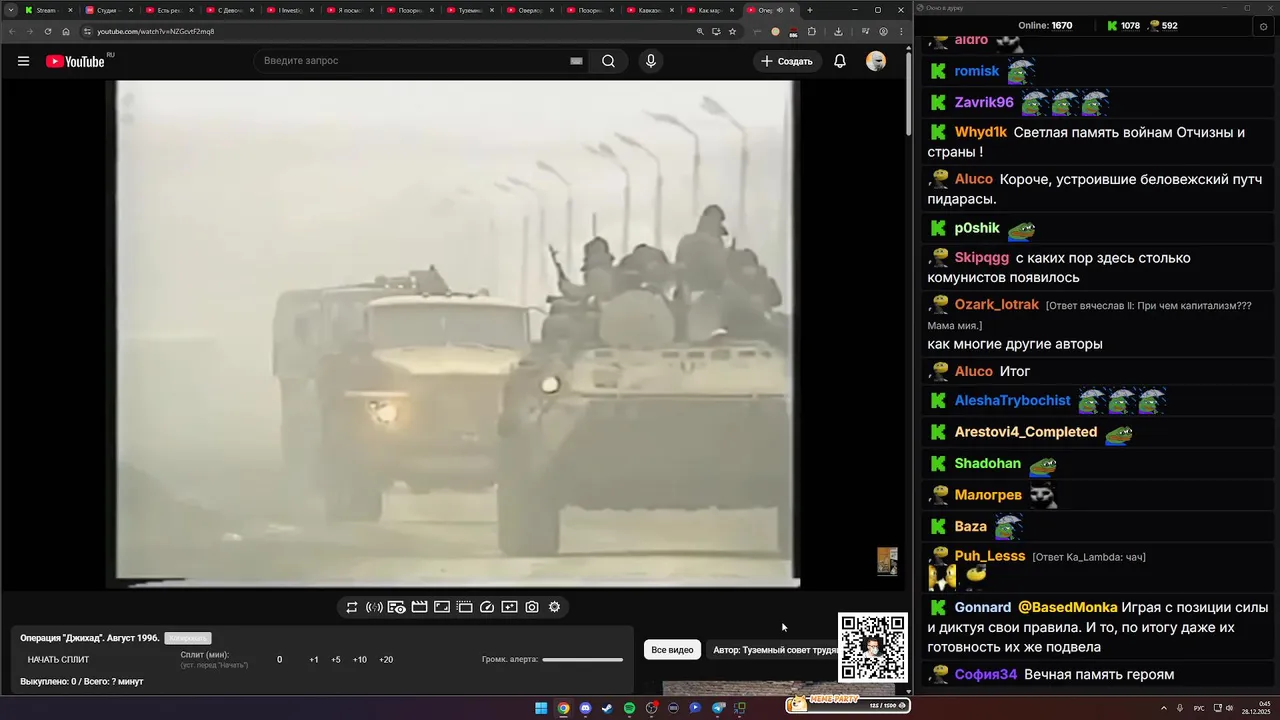Viewport: 1280px width, 720px height.
Task: Add +1 minute to split
Action: 314,660
